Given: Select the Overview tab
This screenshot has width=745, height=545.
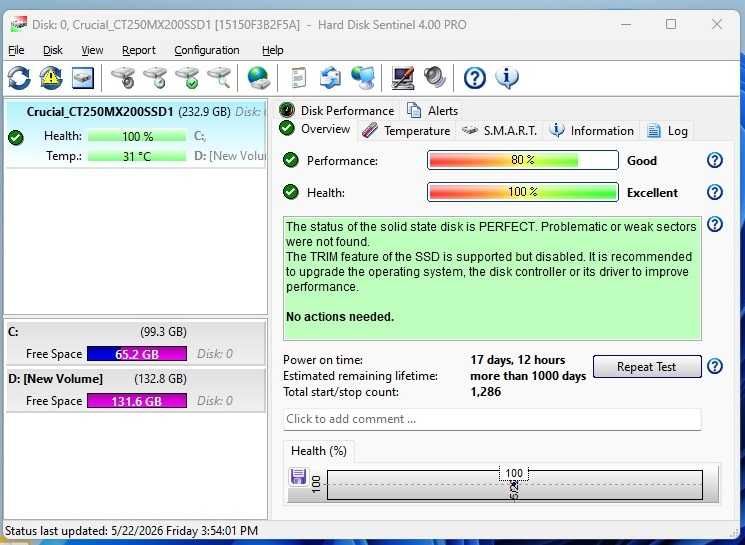Looking at the screenshot, I should click(x=315, y=129).
